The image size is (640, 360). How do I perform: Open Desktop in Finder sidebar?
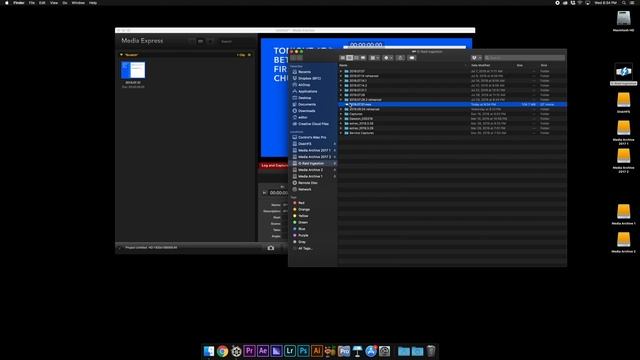pyautogui.click(x=304, y=98)
